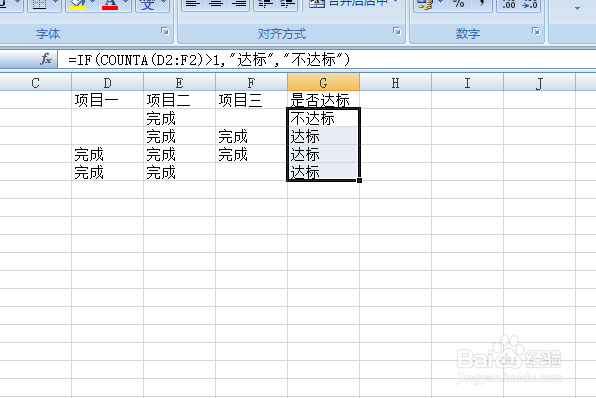Click the merge and center button
This screenshot has width=596, height=398.
coord(348,4)
